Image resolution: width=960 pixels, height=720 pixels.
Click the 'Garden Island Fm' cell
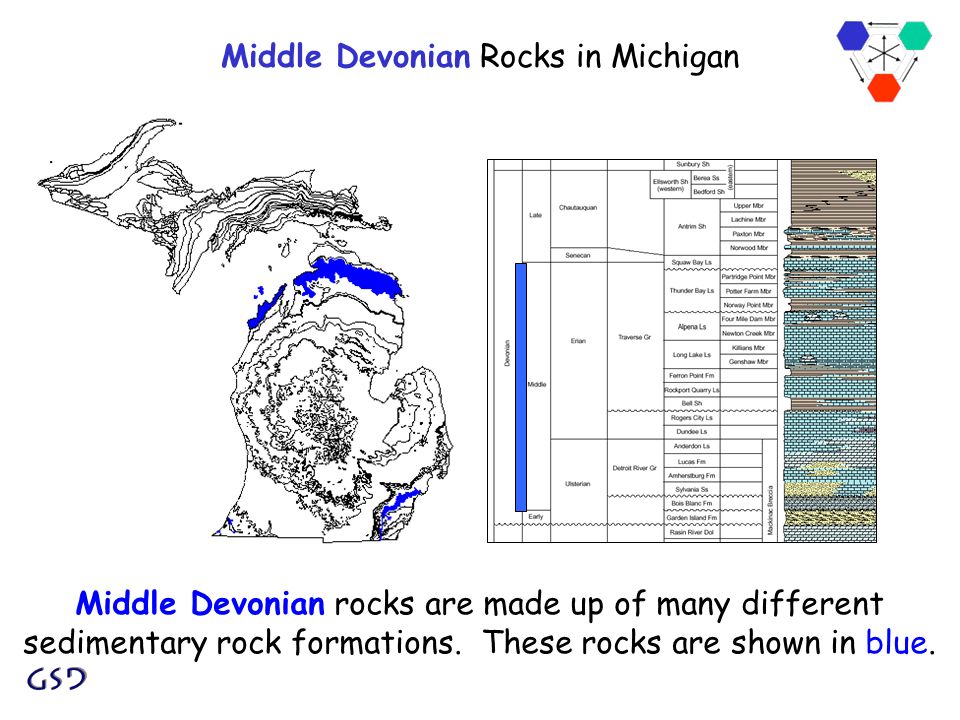(x=692, y=518)
